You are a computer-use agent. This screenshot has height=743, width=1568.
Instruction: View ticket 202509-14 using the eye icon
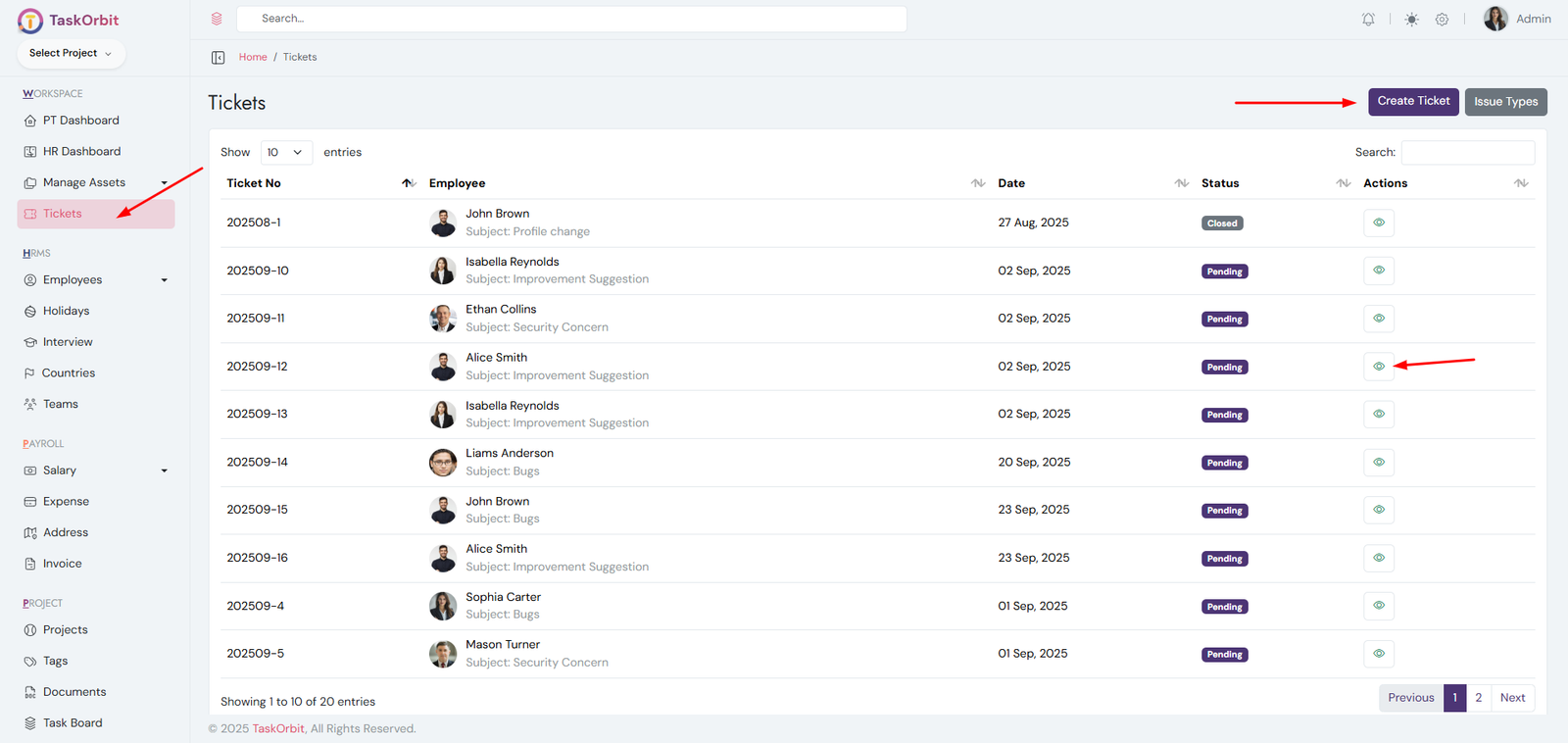[1378, 463]
